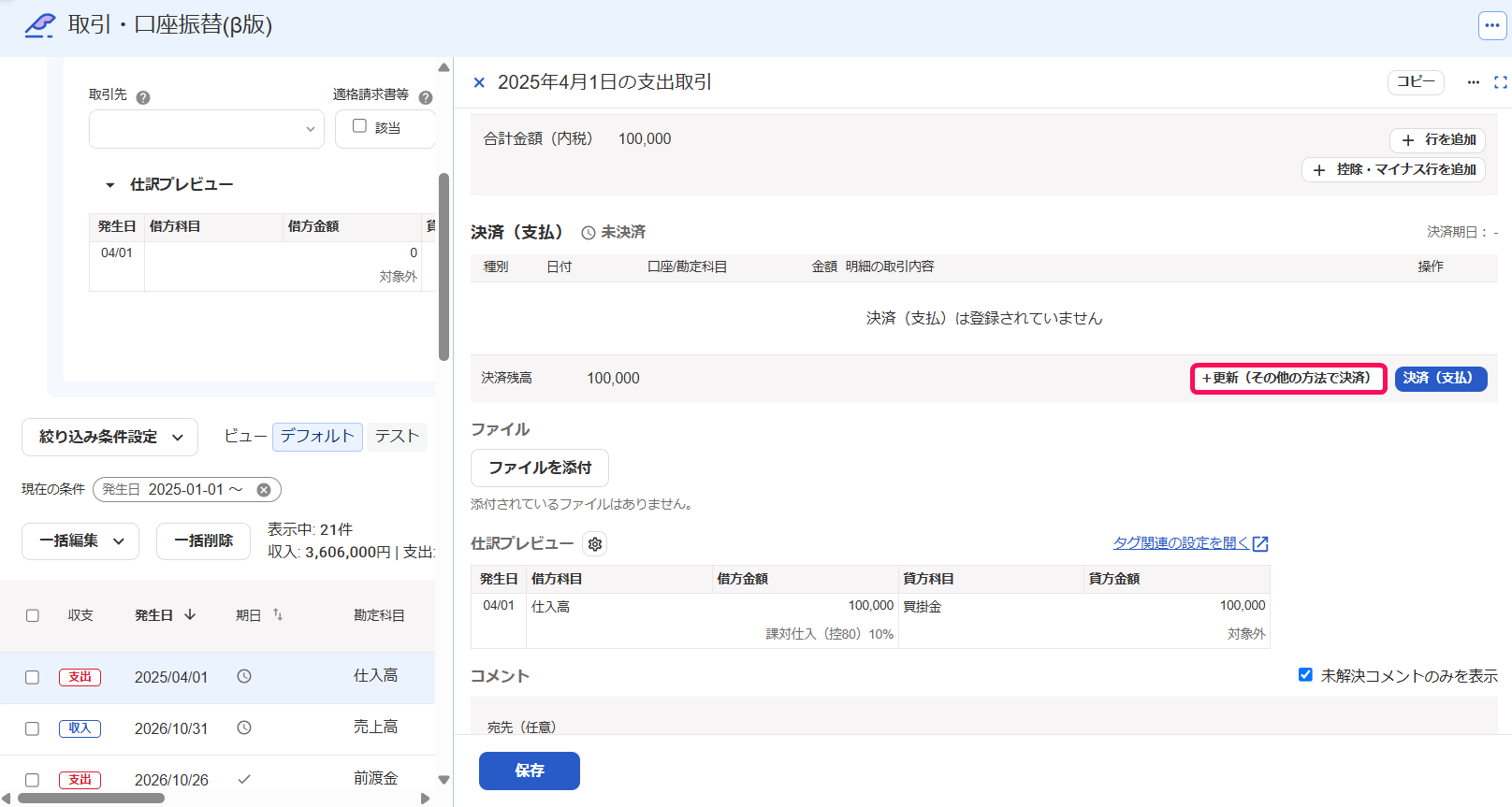
Task: Click the 一括削除 button
Action: pos(204,540)
